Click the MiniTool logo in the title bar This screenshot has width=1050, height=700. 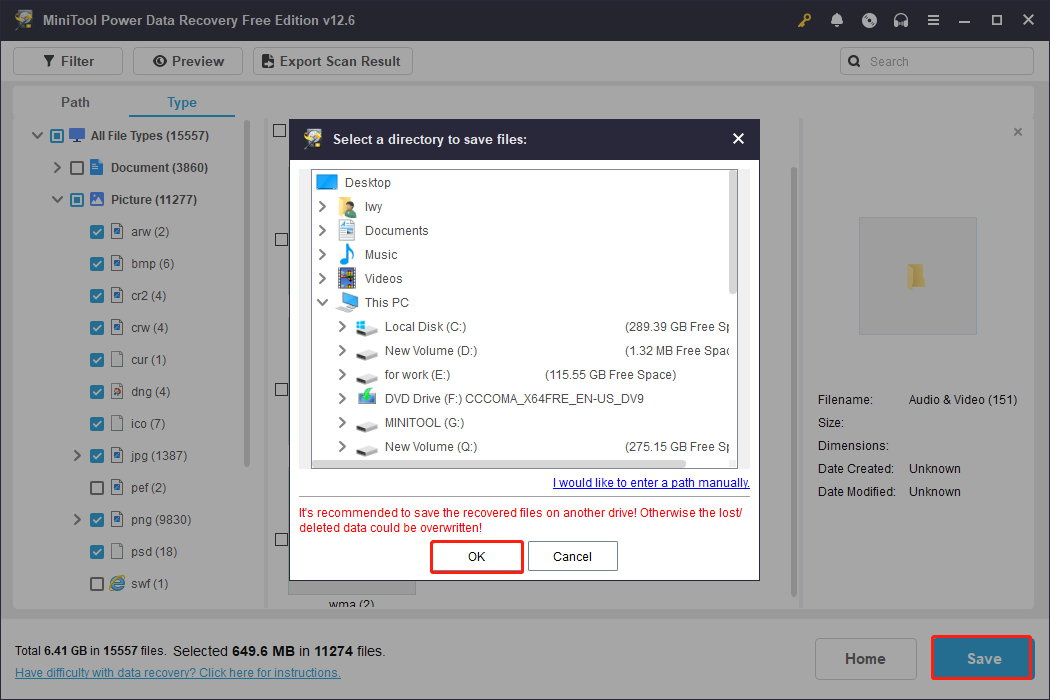tap(23, 20)
